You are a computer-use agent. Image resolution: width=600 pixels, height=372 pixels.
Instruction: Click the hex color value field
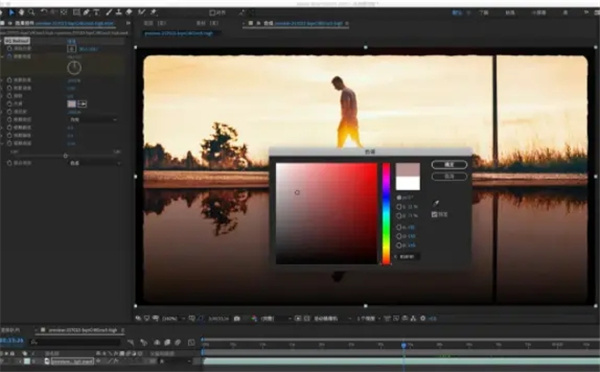click(408, 256)
